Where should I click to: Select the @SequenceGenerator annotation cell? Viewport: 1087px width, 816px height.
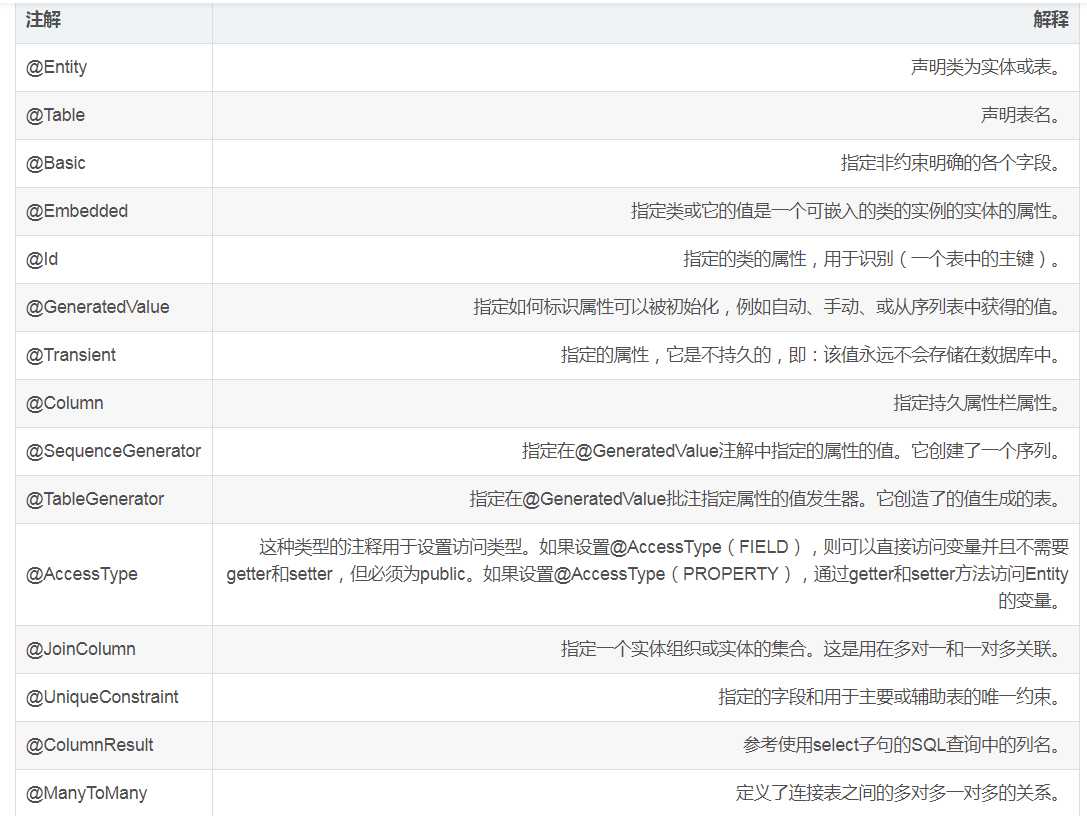pos(113,451)
